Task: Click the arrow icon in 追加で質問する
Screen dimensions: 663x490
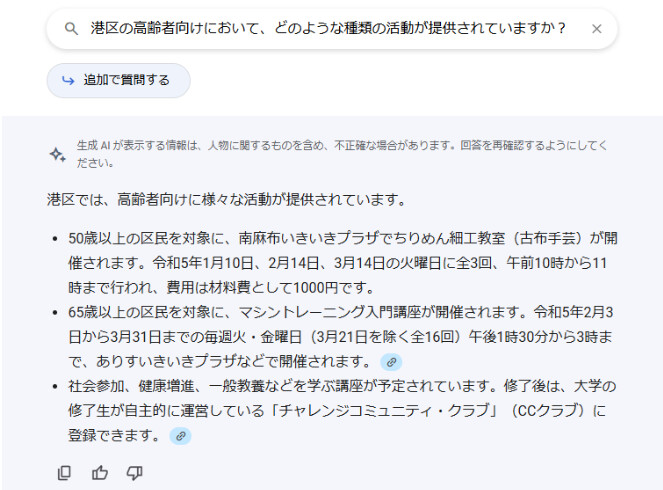Action: [x=68, y=80]
